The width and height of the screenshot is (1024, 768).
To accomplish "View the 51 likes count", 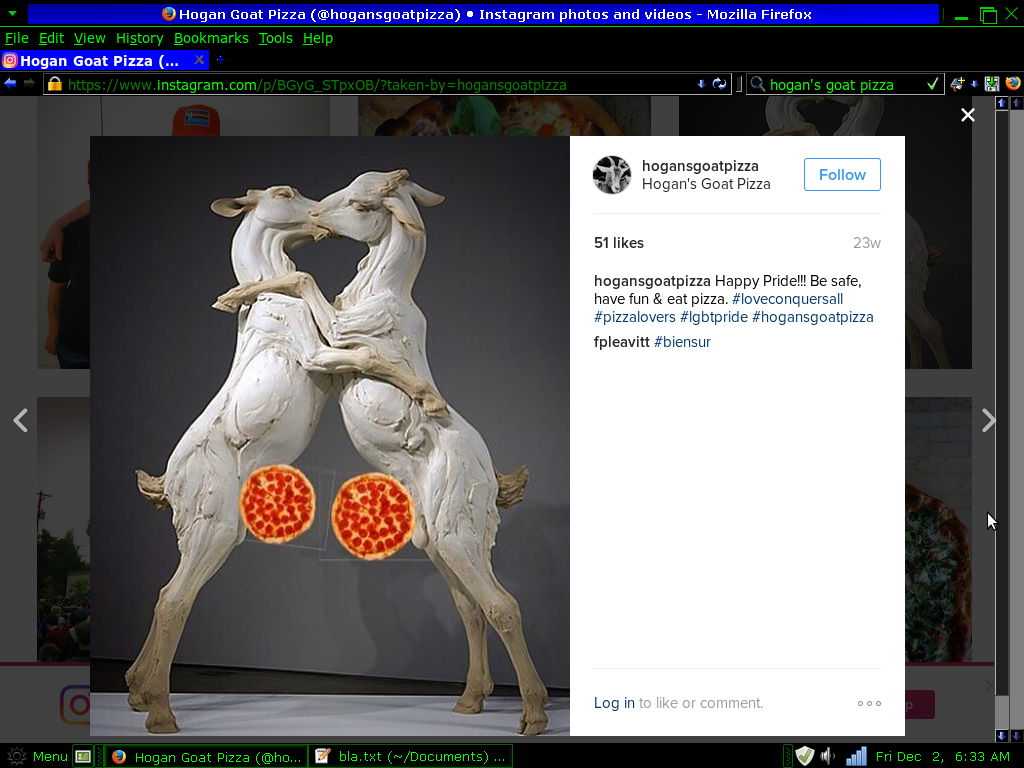I will (x=618, y=243).
